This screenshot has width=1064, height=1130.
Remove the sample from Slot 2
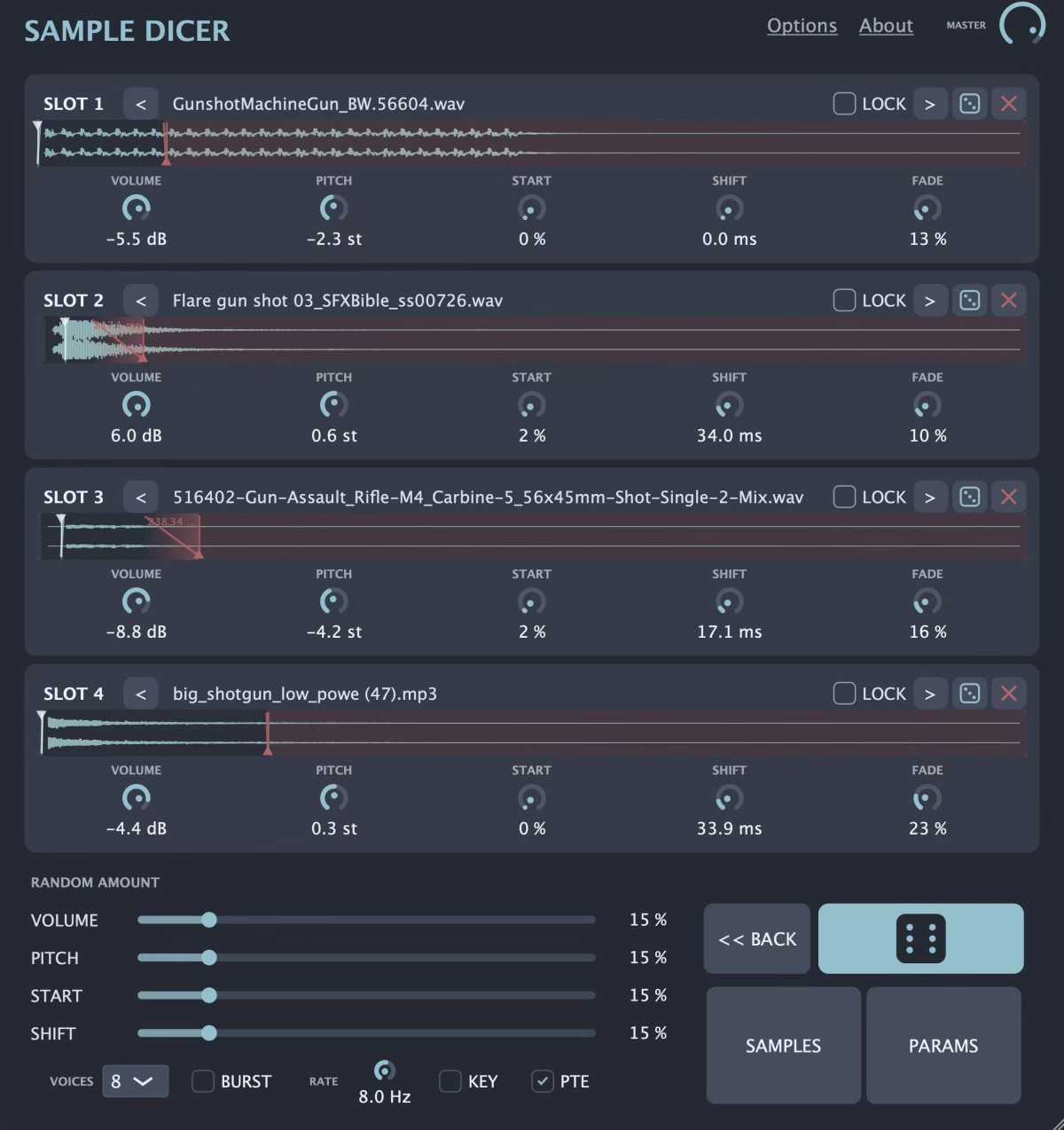(1008, 301)
